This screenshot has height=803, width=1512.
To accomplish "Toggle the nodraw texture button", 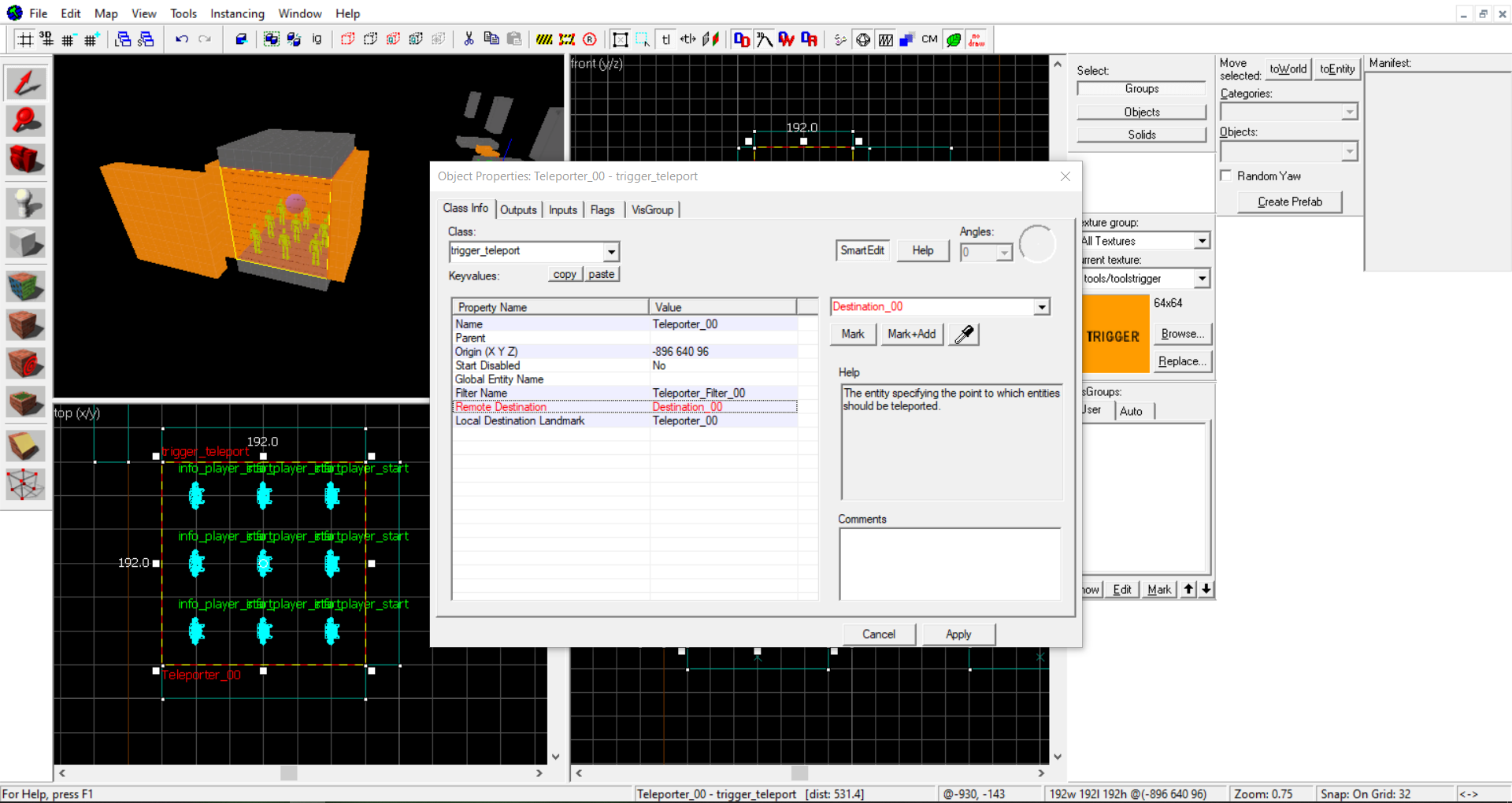I will (x=976, y=39).
